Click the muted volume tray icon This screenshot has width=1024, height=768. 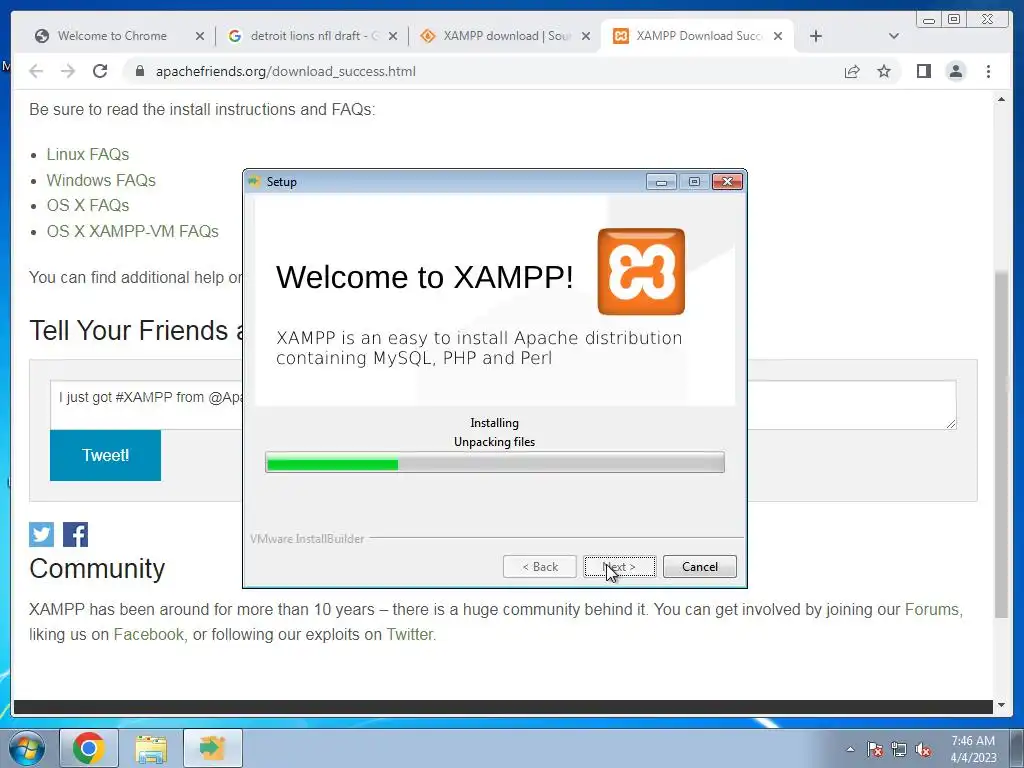pos(923,749)
